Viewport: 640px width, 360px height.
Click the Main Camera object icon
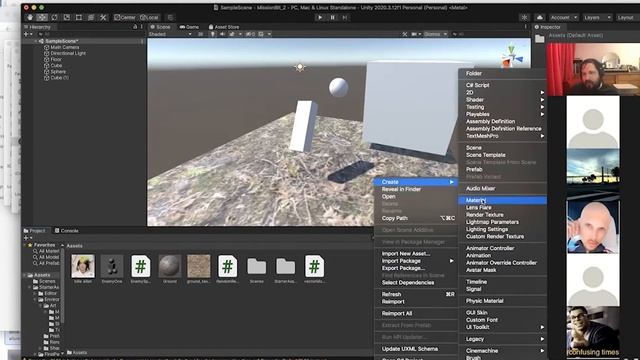(x=47, y=47)
